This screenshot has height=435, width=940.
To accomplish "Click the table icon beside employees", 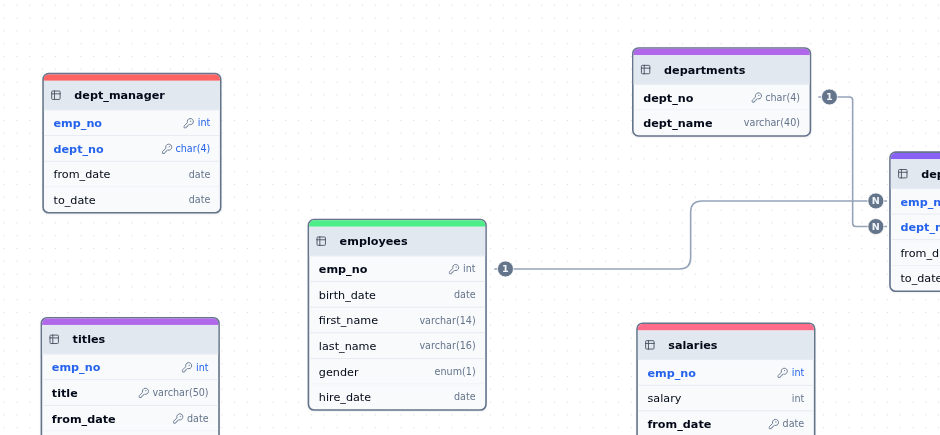I will coord(321,241).
